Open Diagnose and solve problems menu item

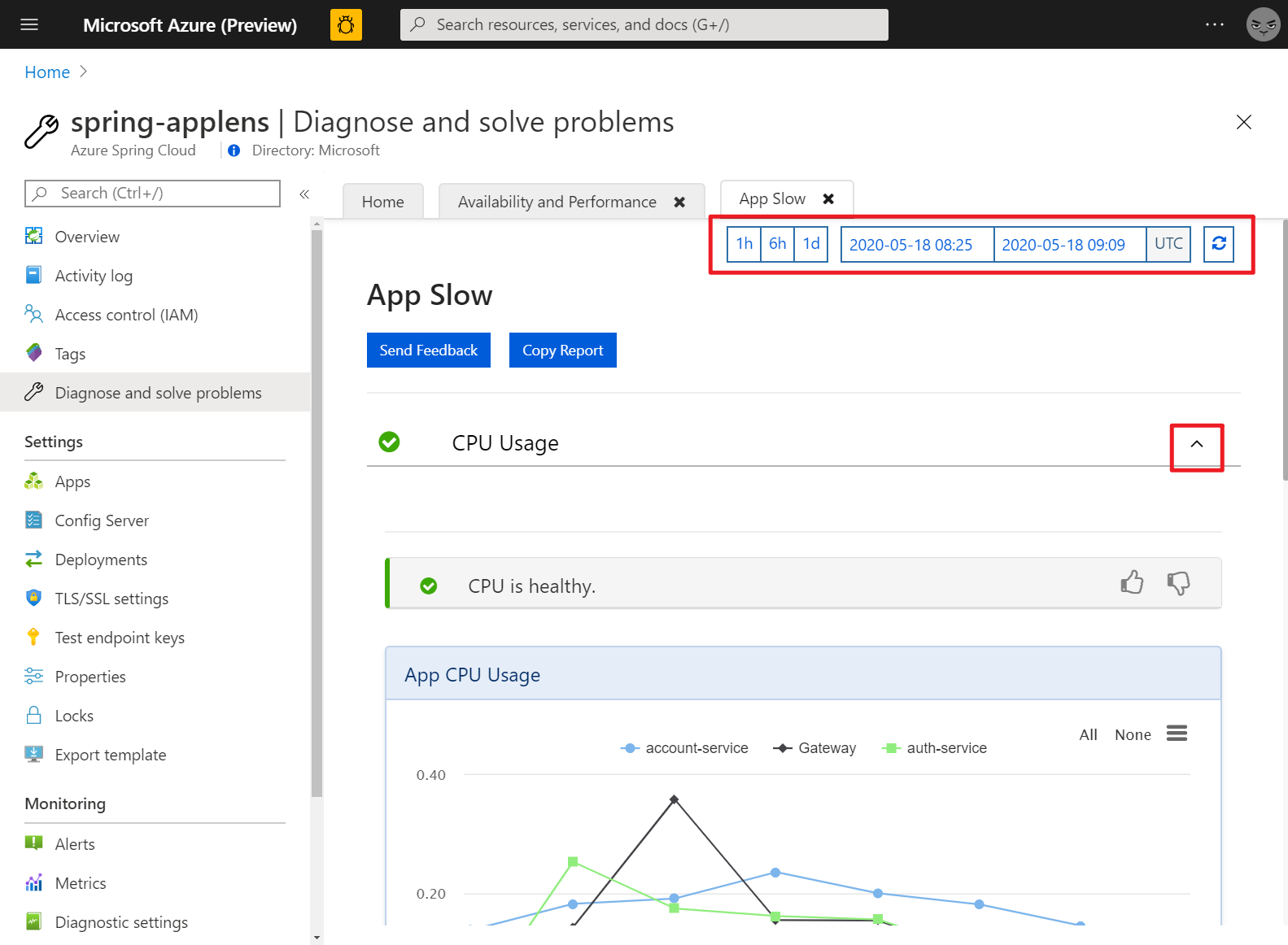pos(155,392)
